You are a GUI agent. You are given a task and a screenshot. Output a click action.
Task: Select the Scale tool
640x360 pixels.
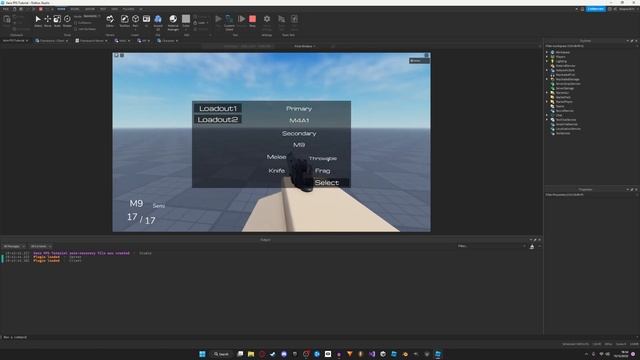click(x=57, y=21)
